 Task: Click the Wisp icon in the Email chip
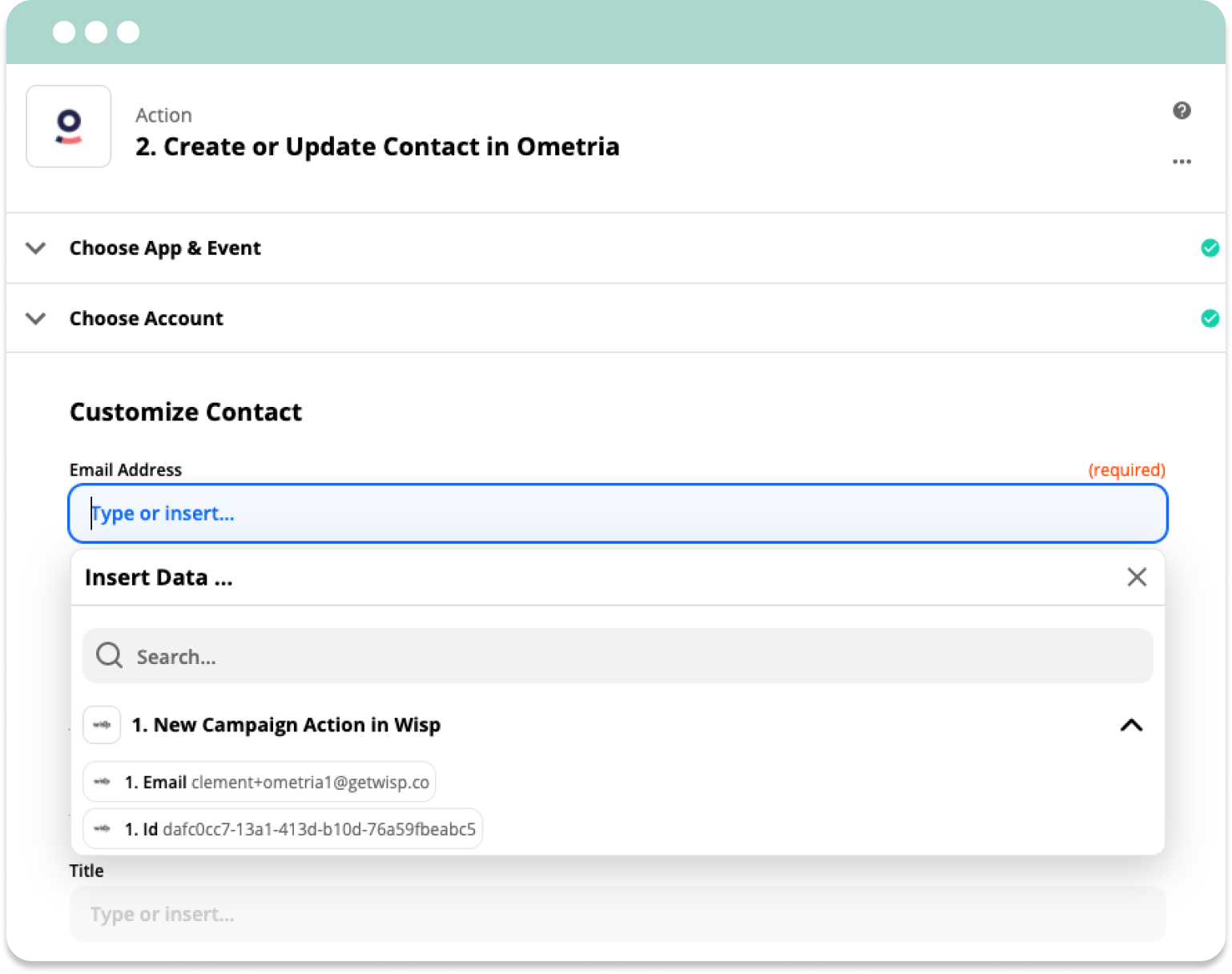coord(103,782)
